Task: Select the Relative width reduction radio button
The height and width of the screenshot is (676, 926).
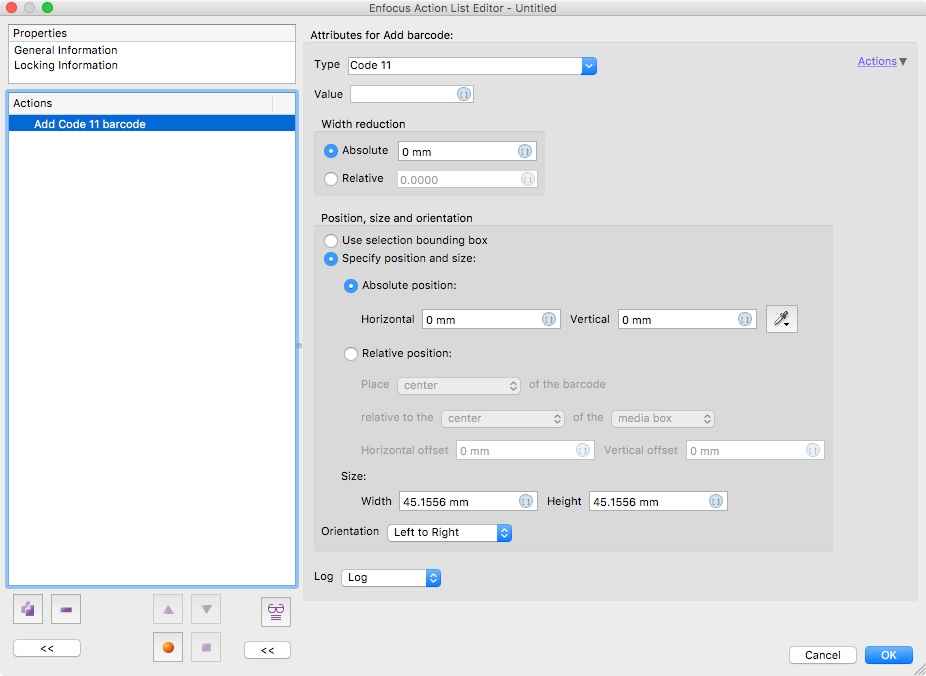Action: (331, 178)
